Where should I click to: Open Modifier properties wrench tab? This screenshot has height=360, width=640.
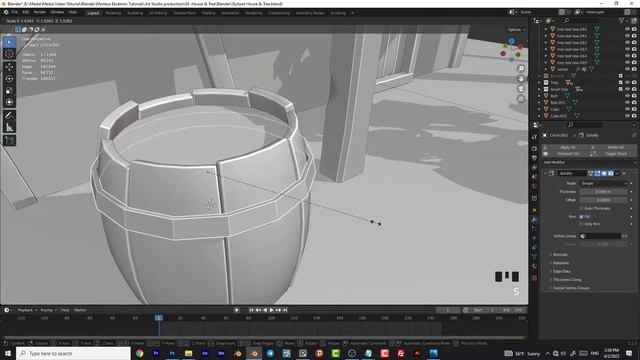pyautogui.click(x=534, y=220)
